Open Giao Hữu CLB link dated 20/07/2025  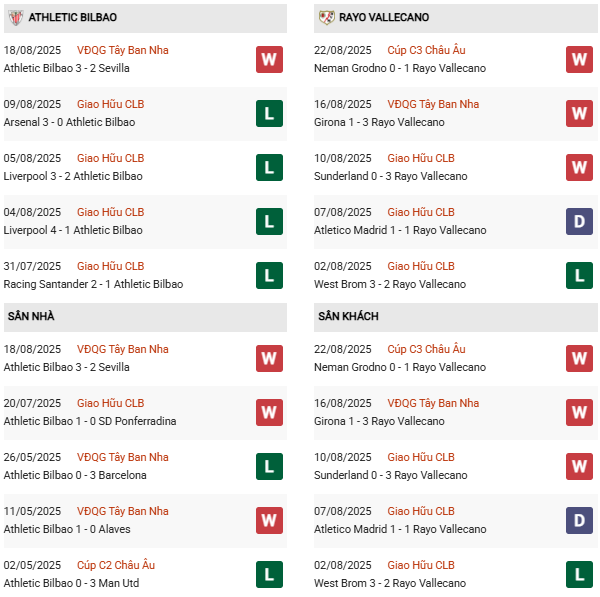tap(110, 403)
